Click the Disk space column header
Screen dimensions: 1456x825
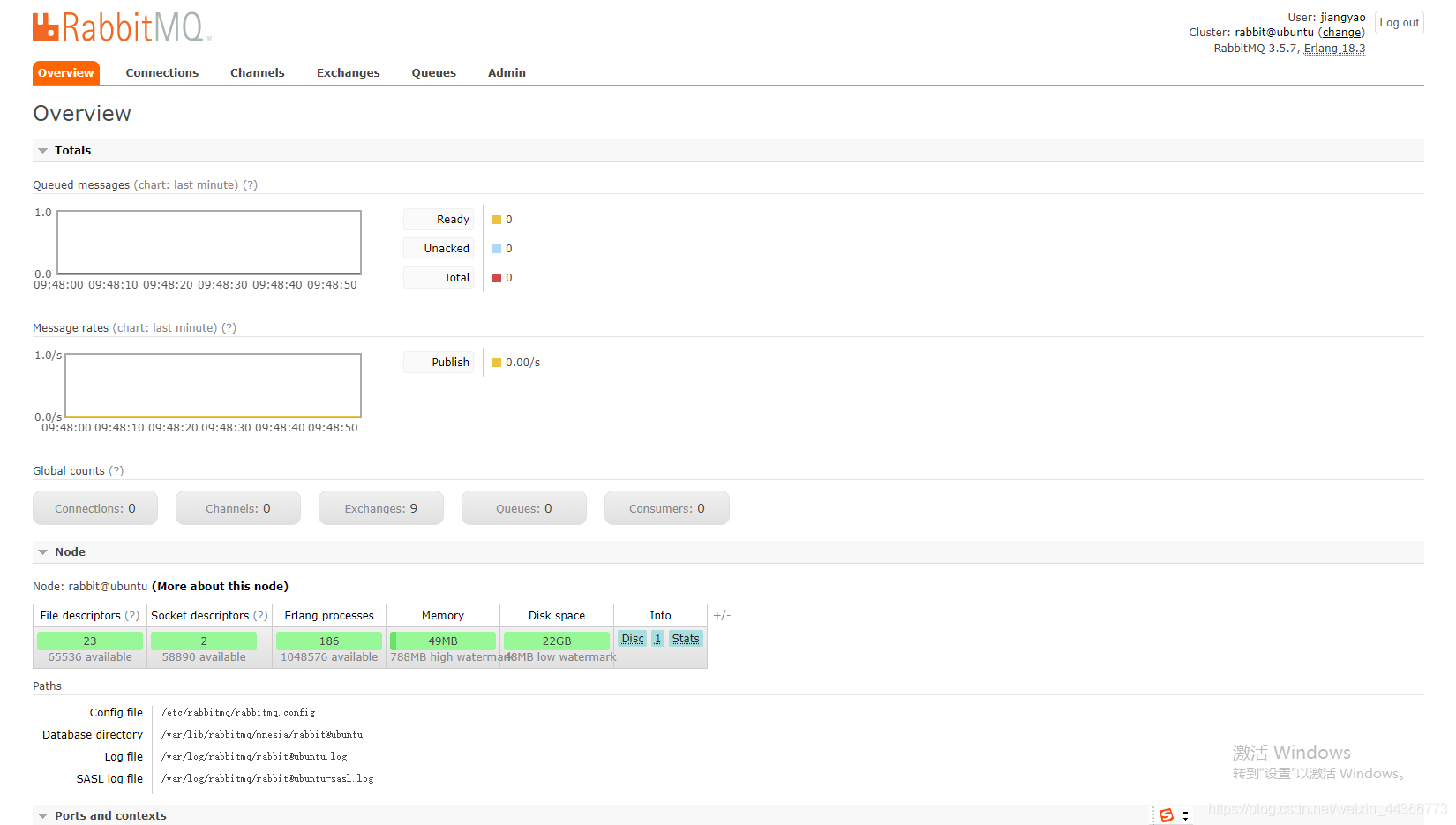557,616
